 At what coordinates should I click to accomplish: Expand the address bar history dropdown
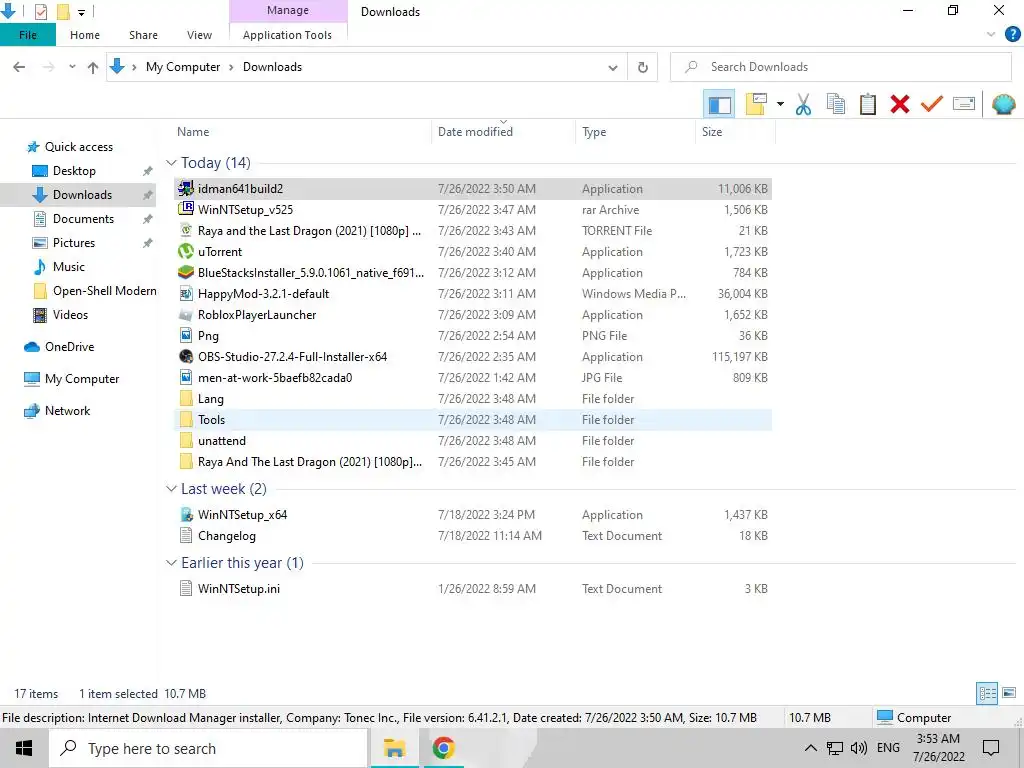(x=613, y=67)
